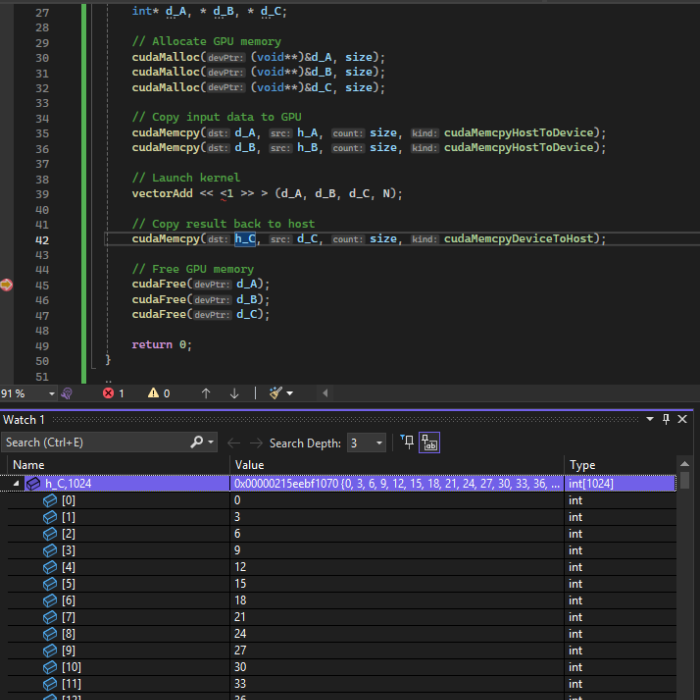Open the code cleanup dropdown arrow
This screenshot has width=700, height=700.
point(290,393)
